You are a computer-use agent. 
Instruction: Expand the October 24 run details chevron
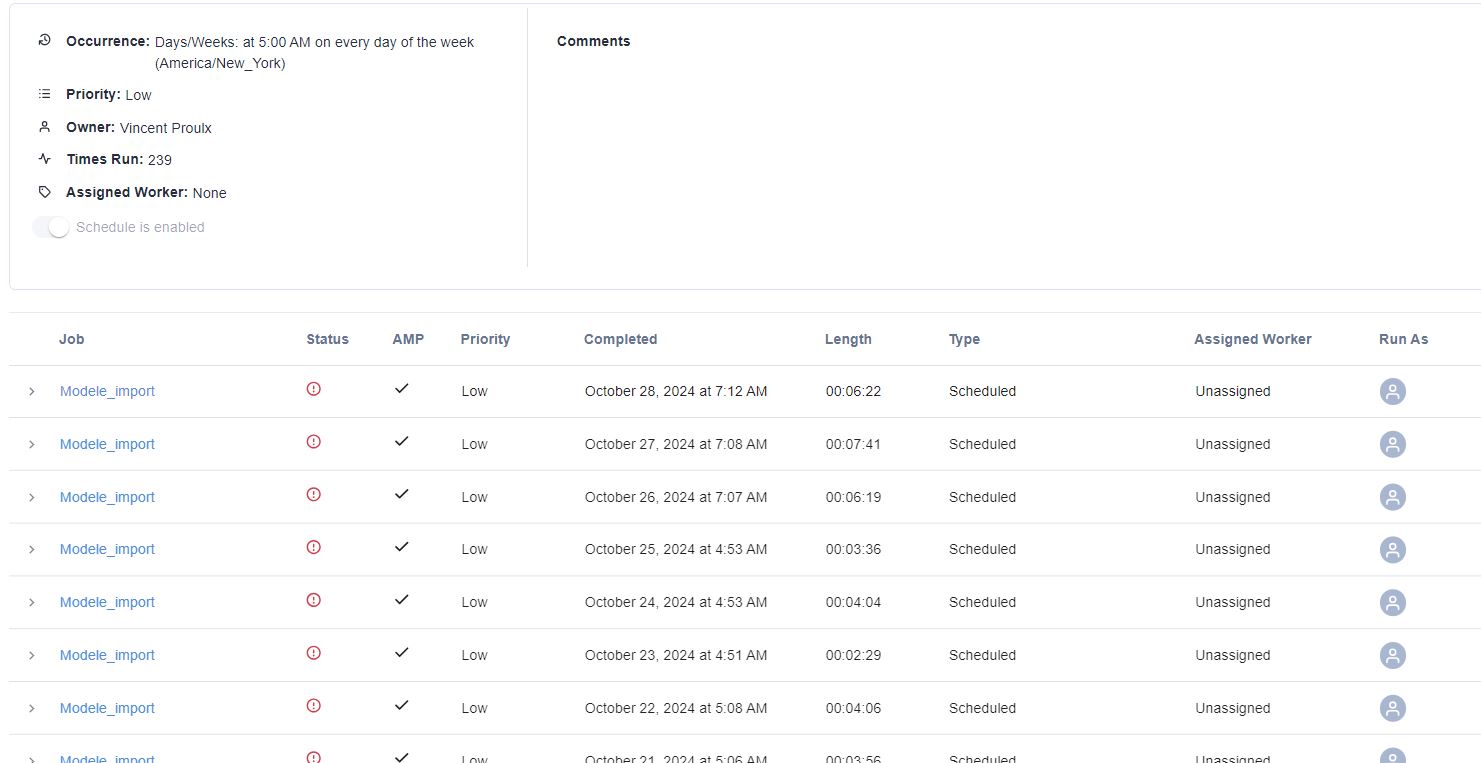pyautogui.click(x=31, y=602)
